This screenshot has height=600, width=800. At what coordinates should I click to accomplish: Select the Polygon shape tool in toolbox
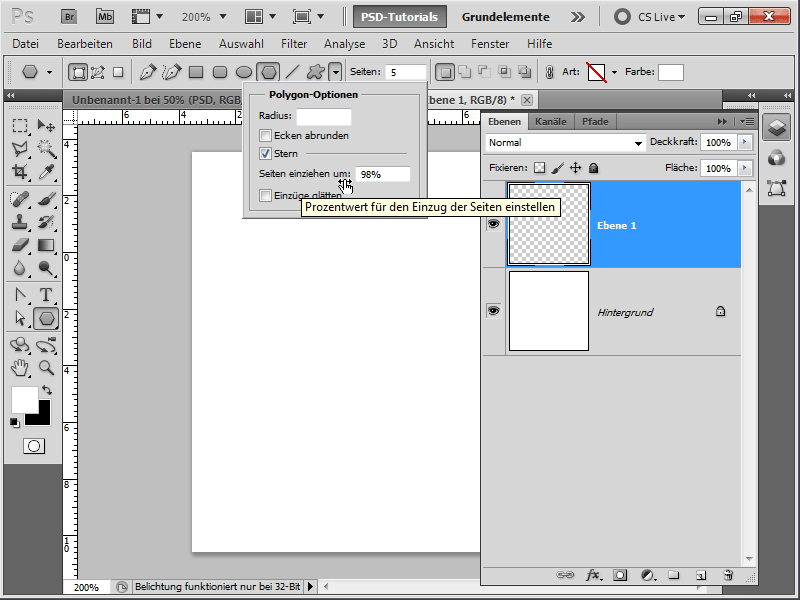point(46,318)
